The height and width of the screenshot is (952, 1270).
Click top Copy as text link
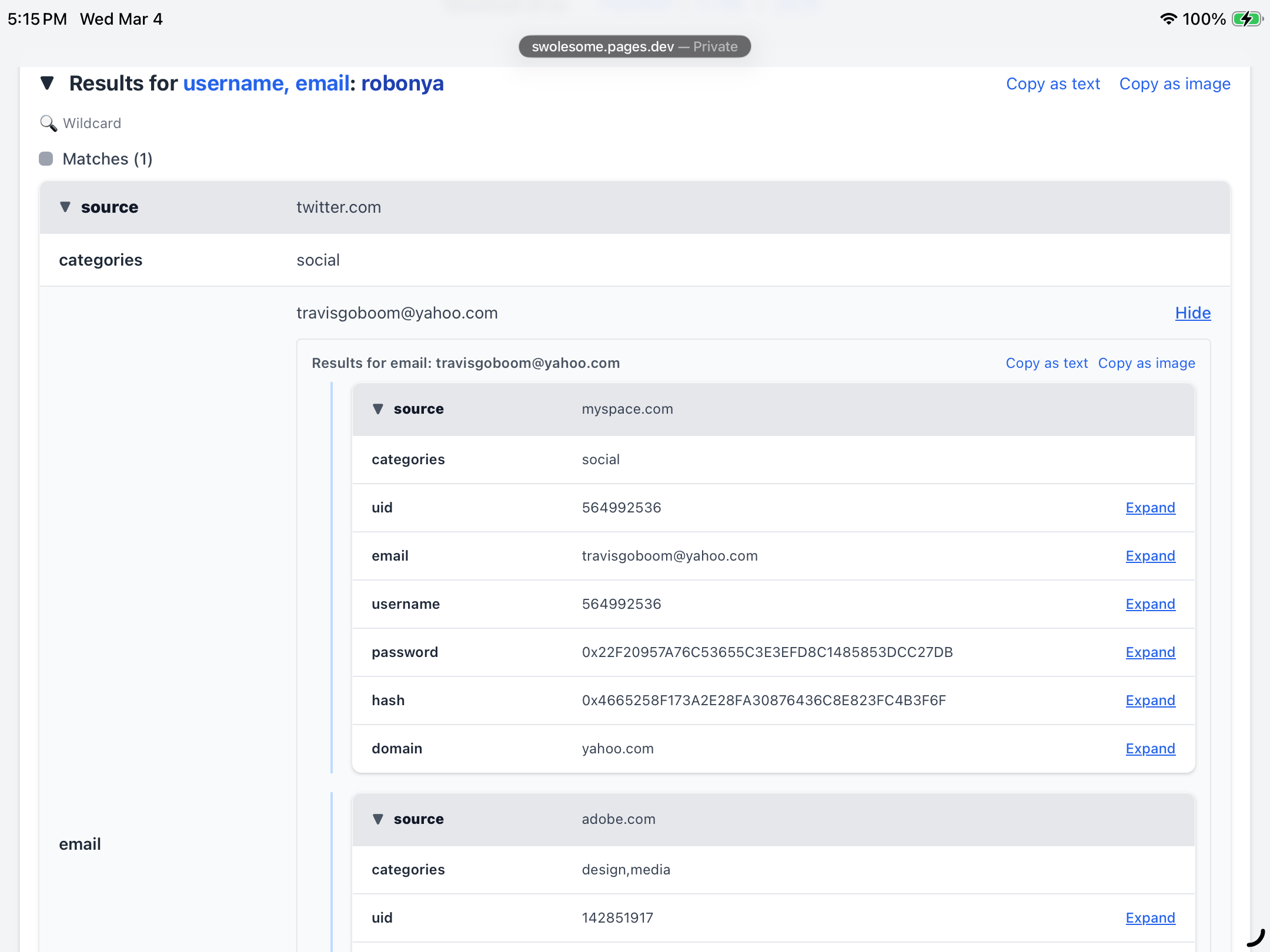(1052, 84)
